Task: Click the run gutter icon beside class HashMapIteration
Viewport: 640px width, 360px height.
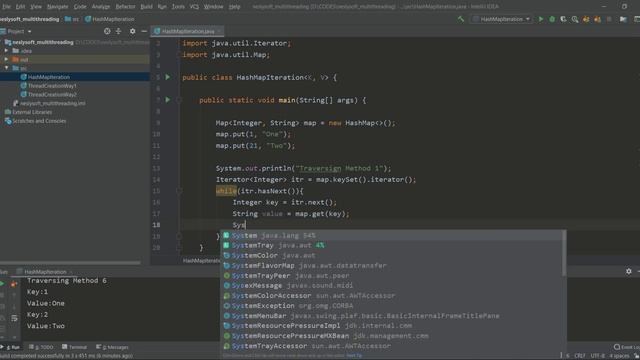Action: (x=167, y=77)
